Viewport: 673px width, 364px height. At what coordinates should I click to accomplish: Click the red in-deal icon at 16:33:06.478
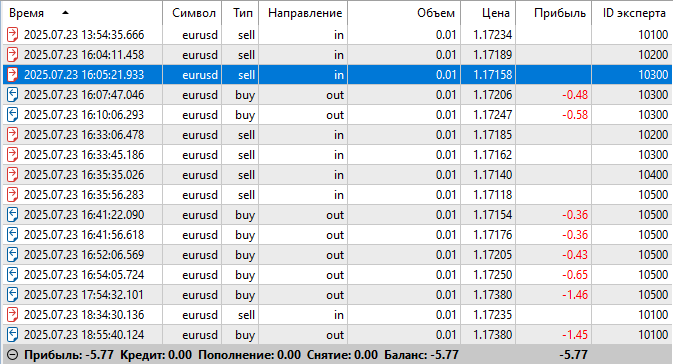[12, 135]
